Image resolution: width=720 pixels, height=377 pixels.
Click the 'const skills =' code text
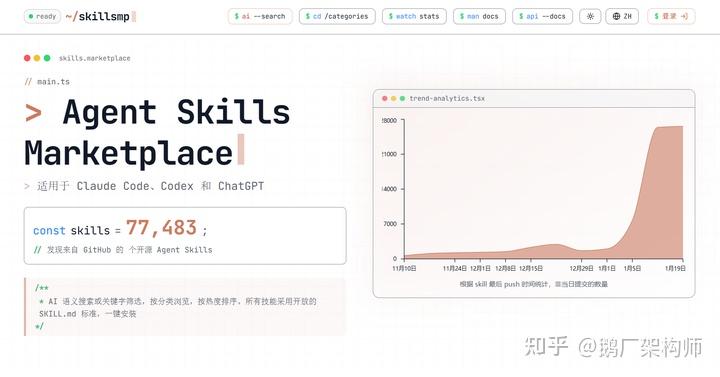point(77,231)
